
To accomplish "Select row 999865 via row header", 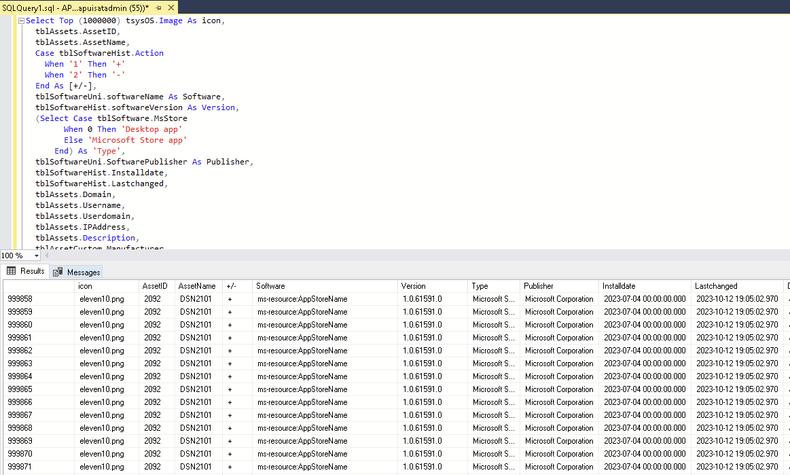I will tap(20, 389).
